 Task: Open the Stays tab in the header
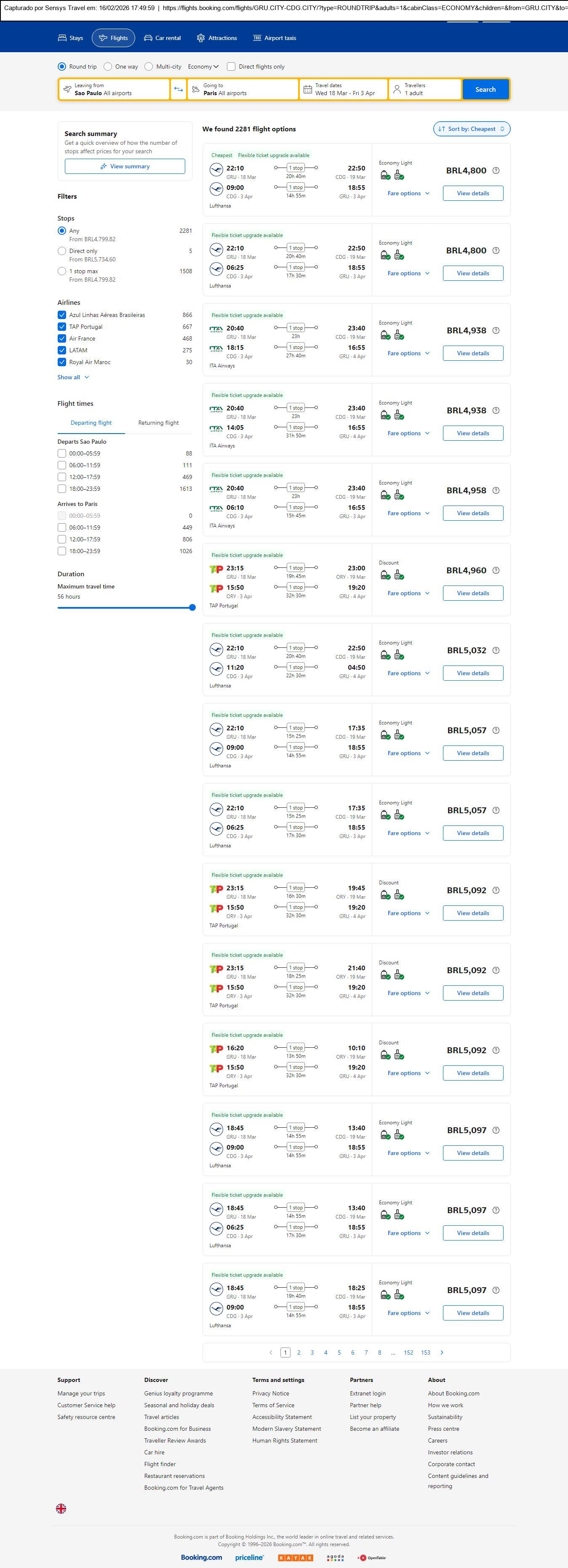click(71, 38)
